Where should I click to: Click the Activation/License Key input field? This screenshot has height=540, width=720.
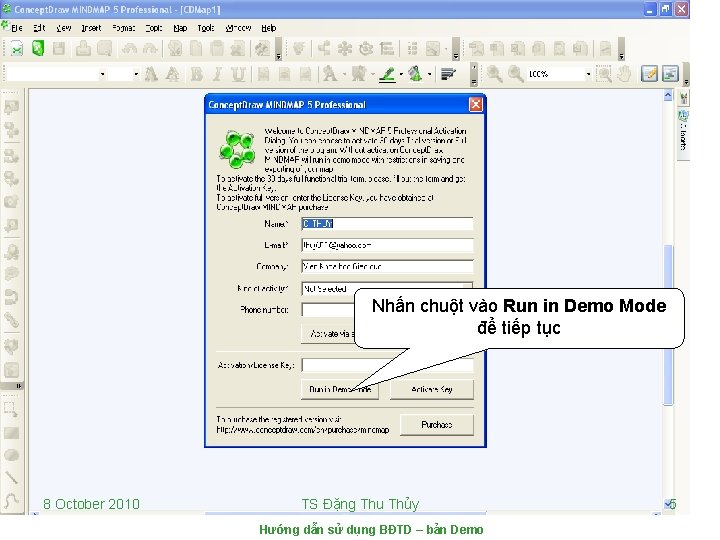(x=387, y=365)
